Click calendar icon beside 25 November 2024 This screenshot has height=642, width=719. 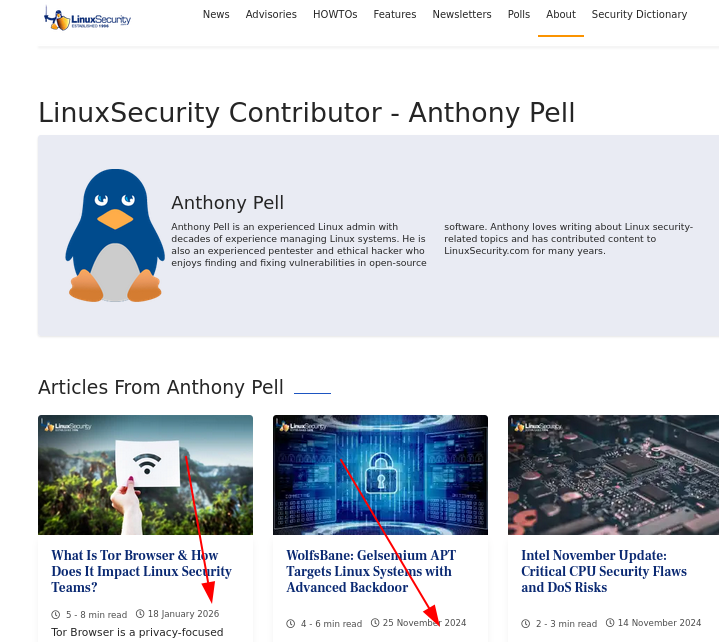[375, 623]
